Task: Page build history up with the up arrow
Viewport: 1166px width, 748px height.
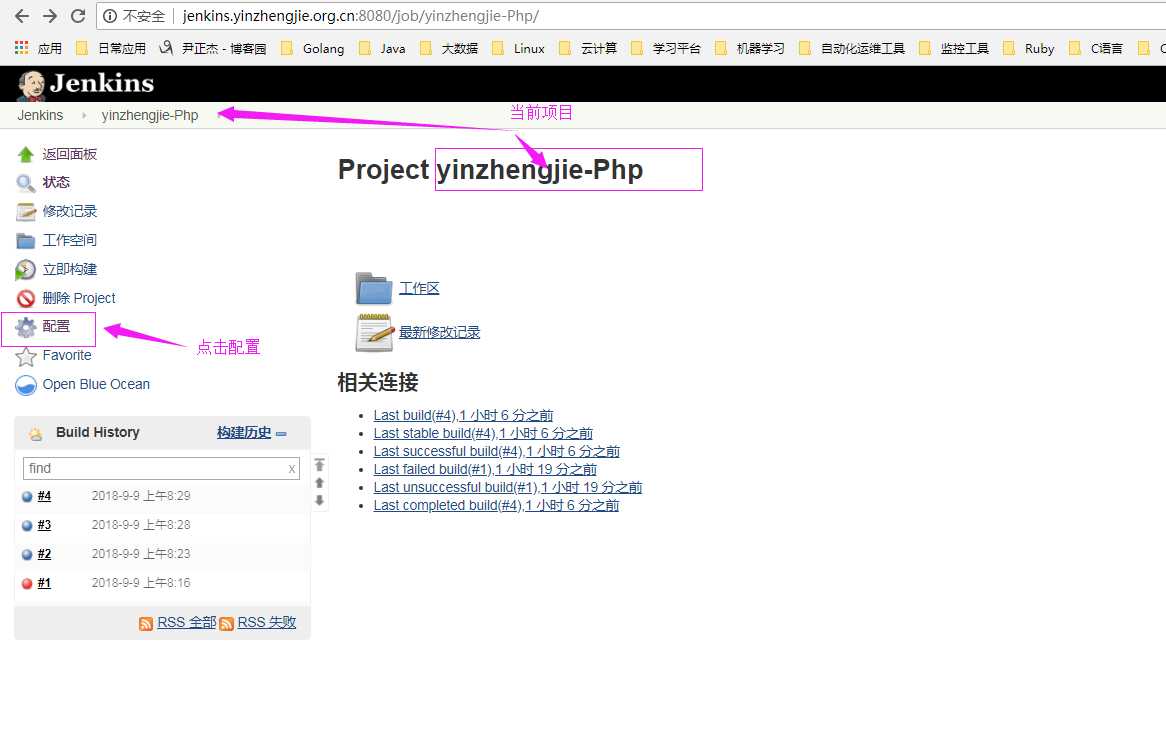Action: tap(320, 483)
